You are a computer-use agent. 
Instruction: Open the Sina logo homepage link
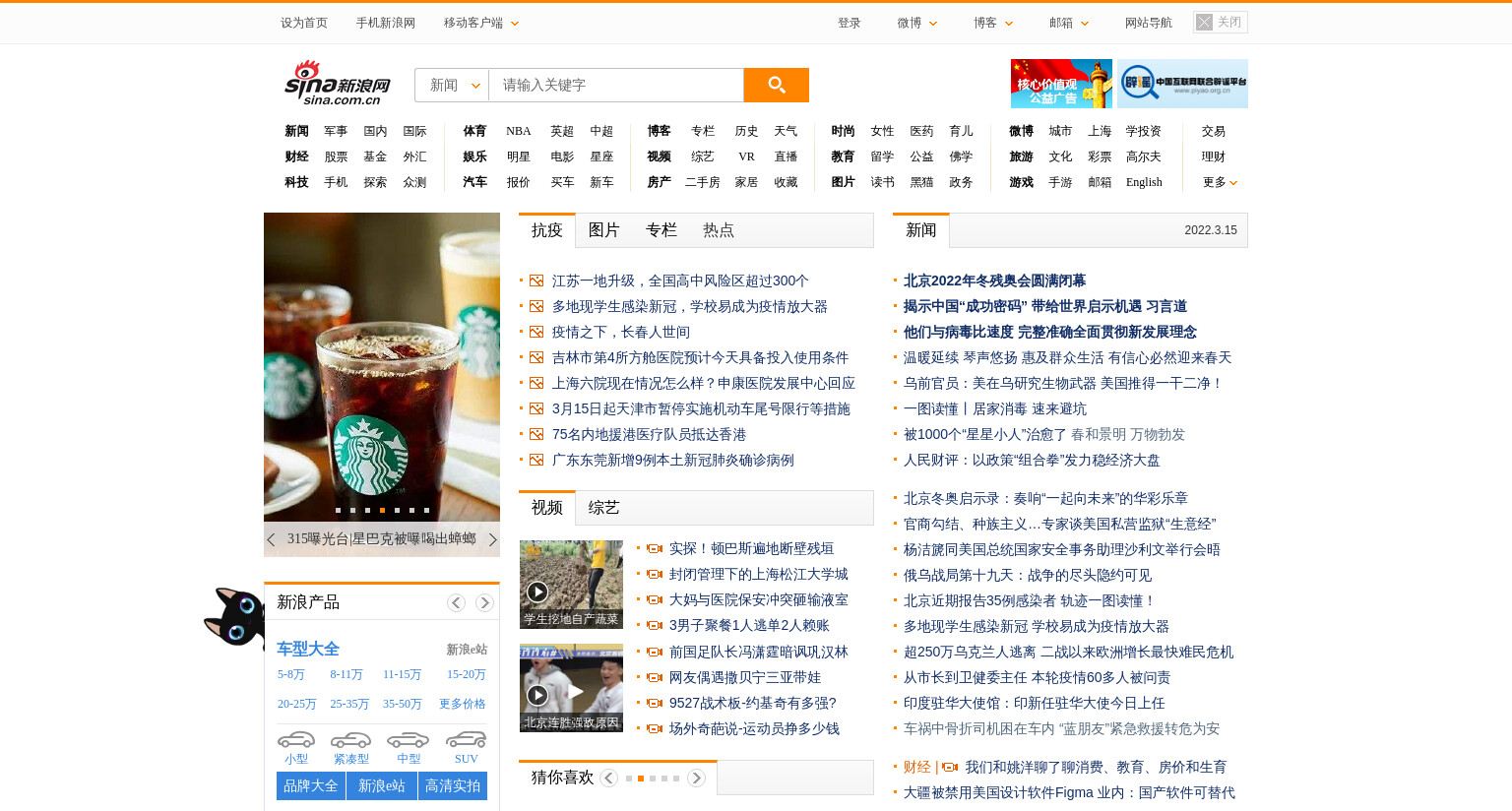(x=338, y=83)
